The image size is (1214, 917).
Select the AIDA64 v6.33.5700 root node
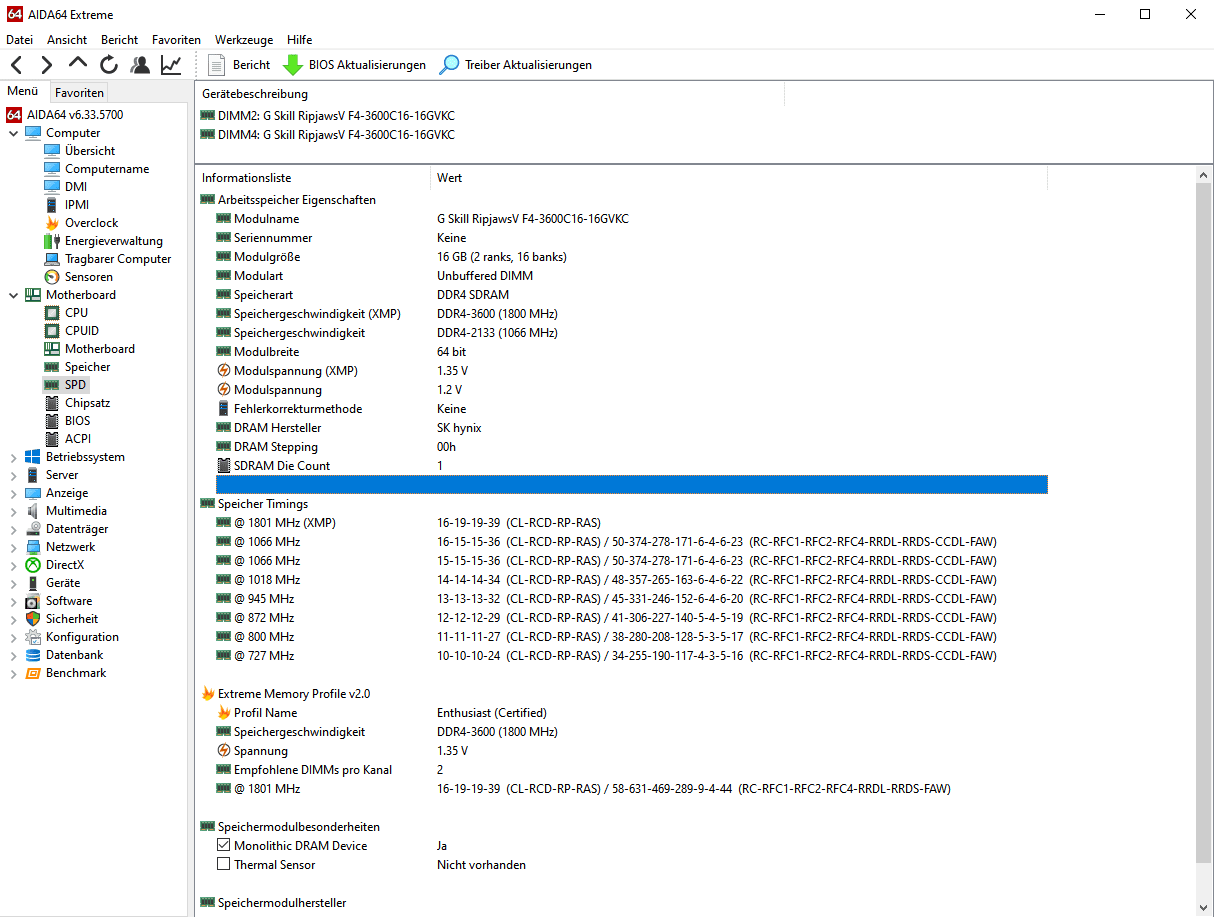tap(75, 115)
